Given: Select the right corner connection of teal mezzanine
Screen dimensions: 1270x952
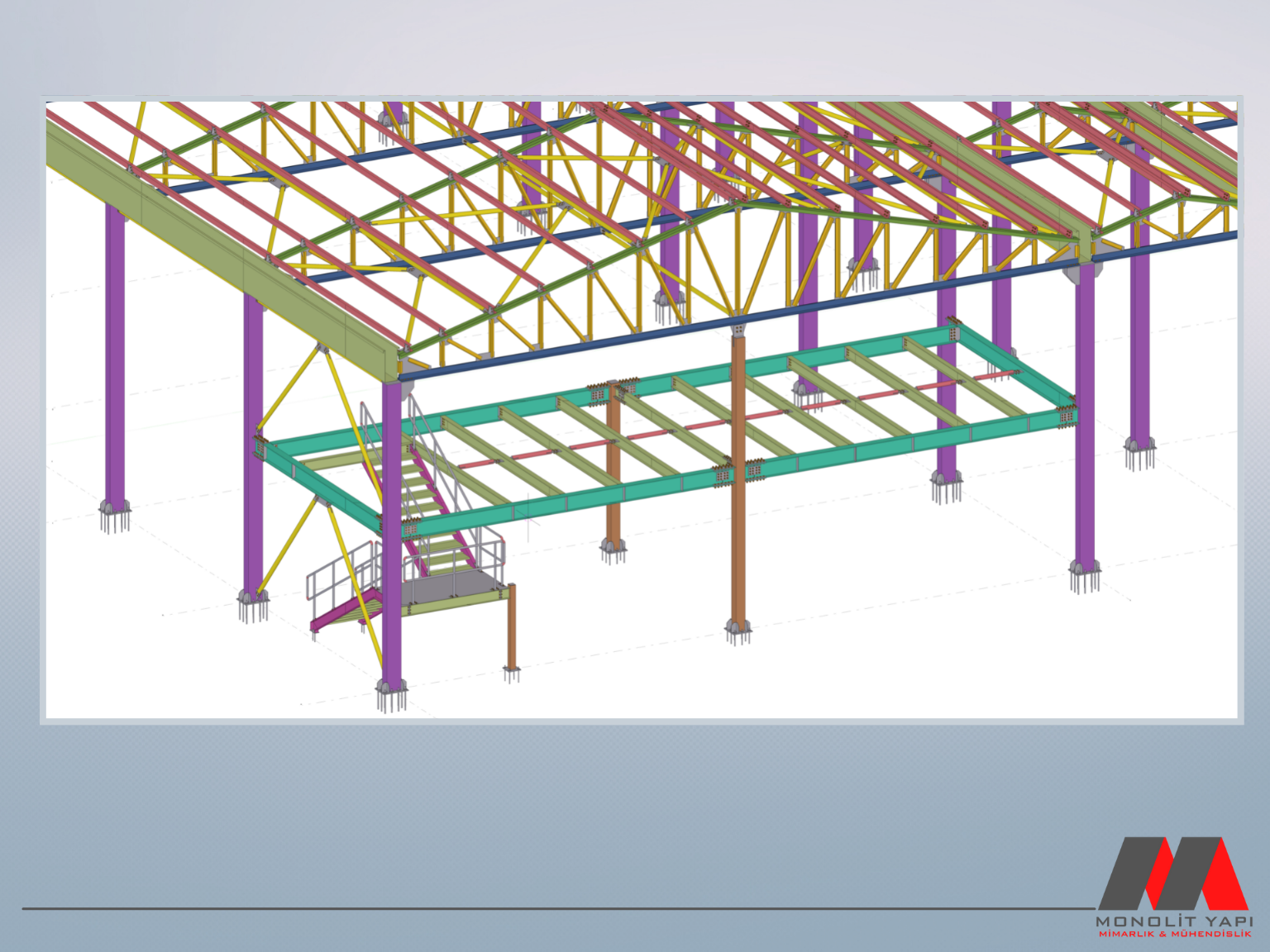Looking at the screenshot, I should click(1067, 417).
